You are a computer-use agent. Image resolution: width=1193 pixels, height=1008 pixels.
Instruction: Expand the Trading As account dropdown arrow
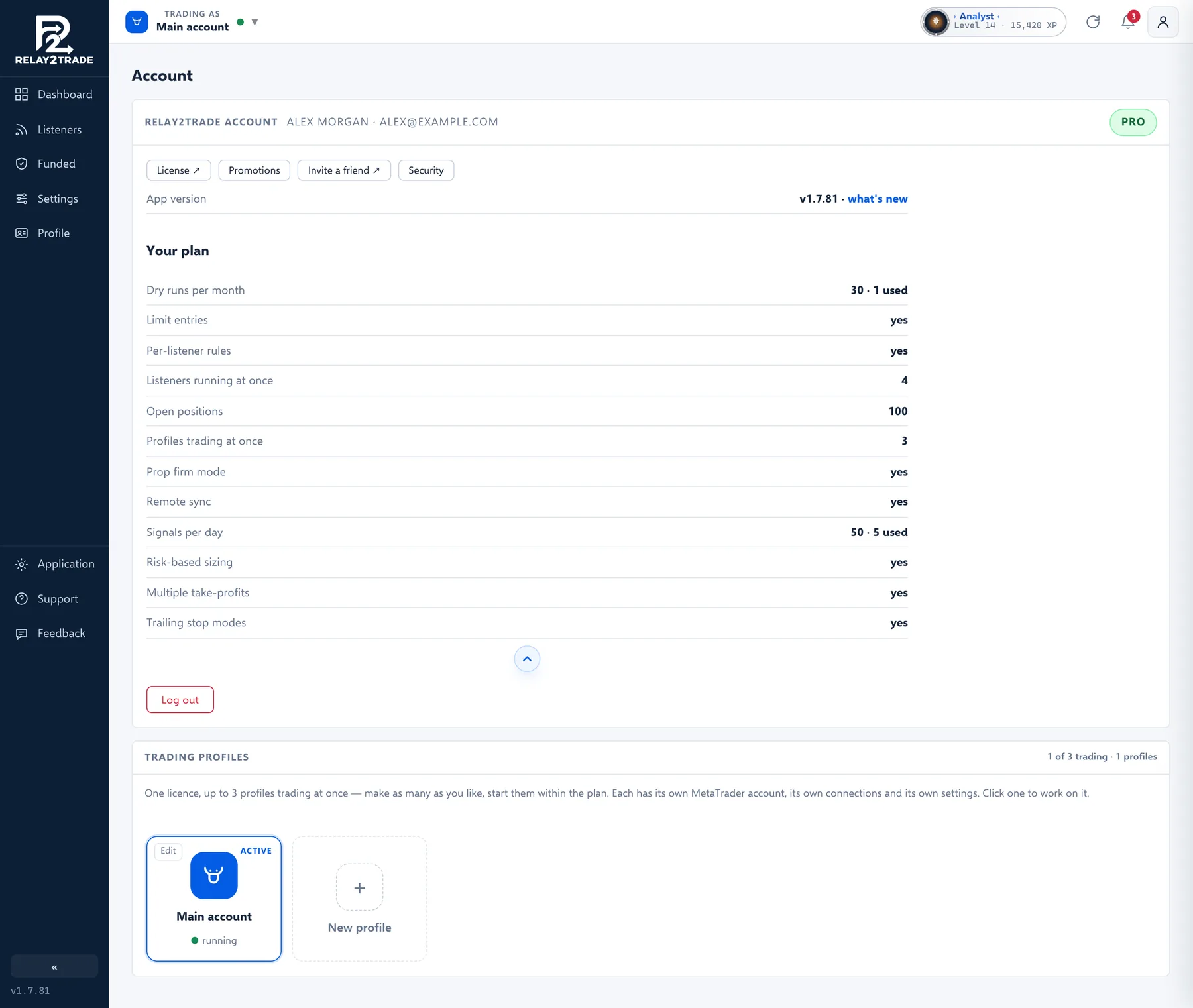pyautogui.click(x=255, y=23)
